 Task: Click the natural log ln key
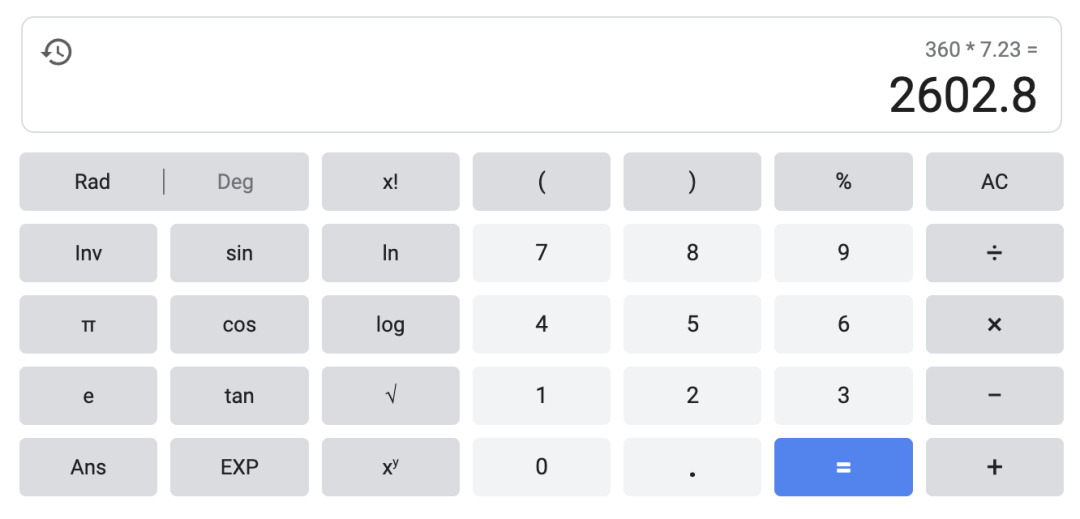391,253
